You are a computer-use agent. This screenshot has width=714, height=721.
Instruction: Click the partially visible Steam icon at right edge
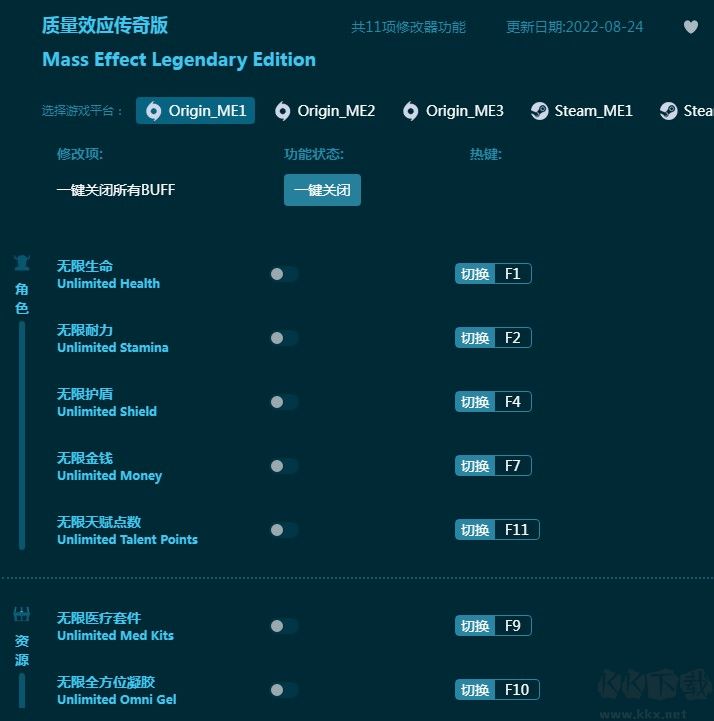coord(668,111)
